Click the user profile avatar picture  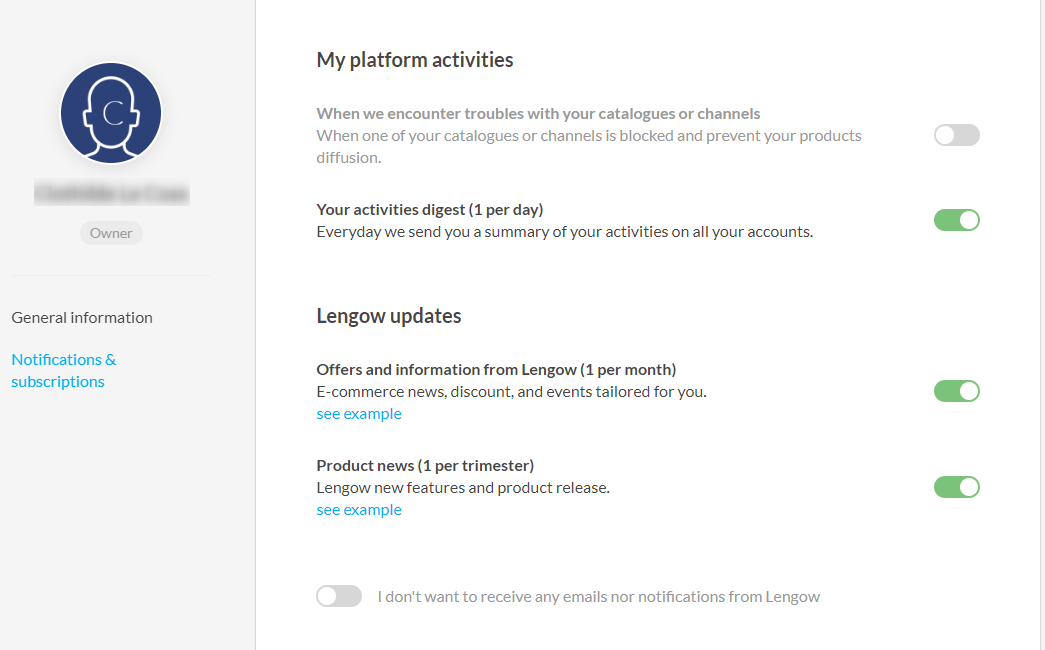coord(111,113)
